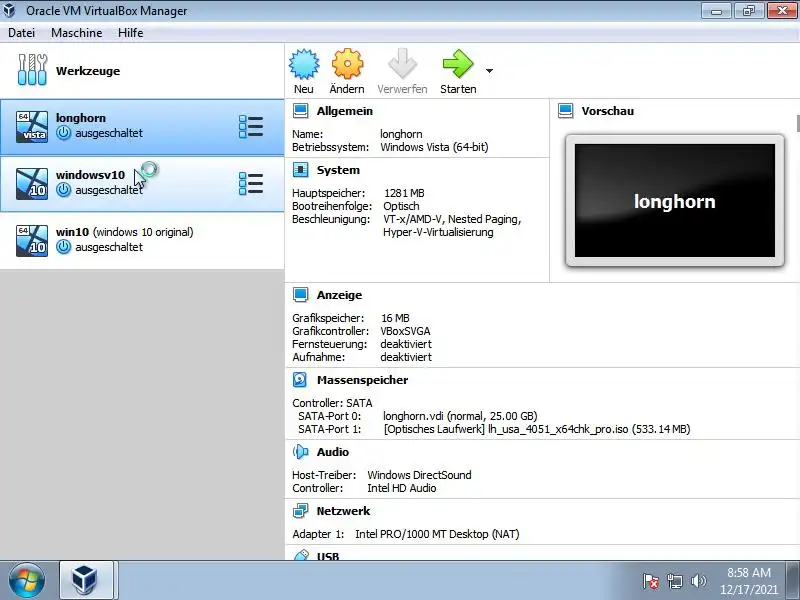Click the Werkzeuge label
Screen dimensions: 800x600
(88, 71)
